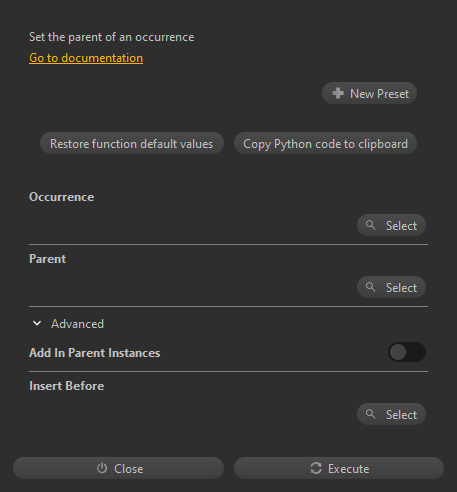Close the function dialog

pos(118,468)
